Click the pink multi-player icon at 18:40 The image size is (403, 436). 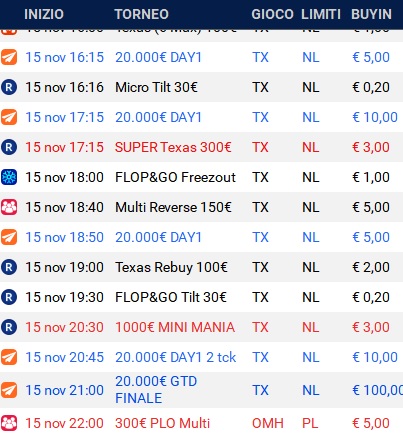tap(9, 207)
